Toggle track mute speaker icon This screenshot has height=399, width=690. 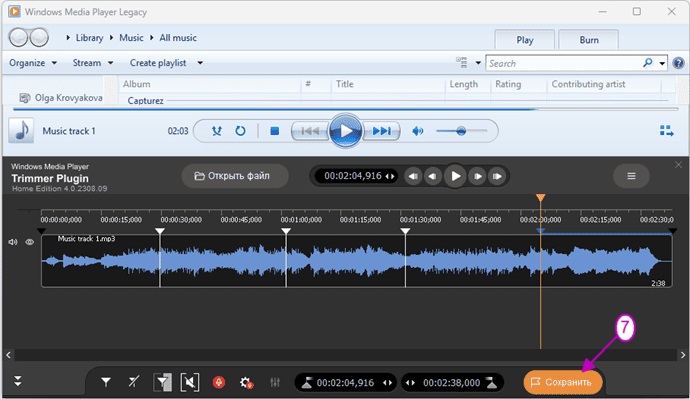pos(13,242)
